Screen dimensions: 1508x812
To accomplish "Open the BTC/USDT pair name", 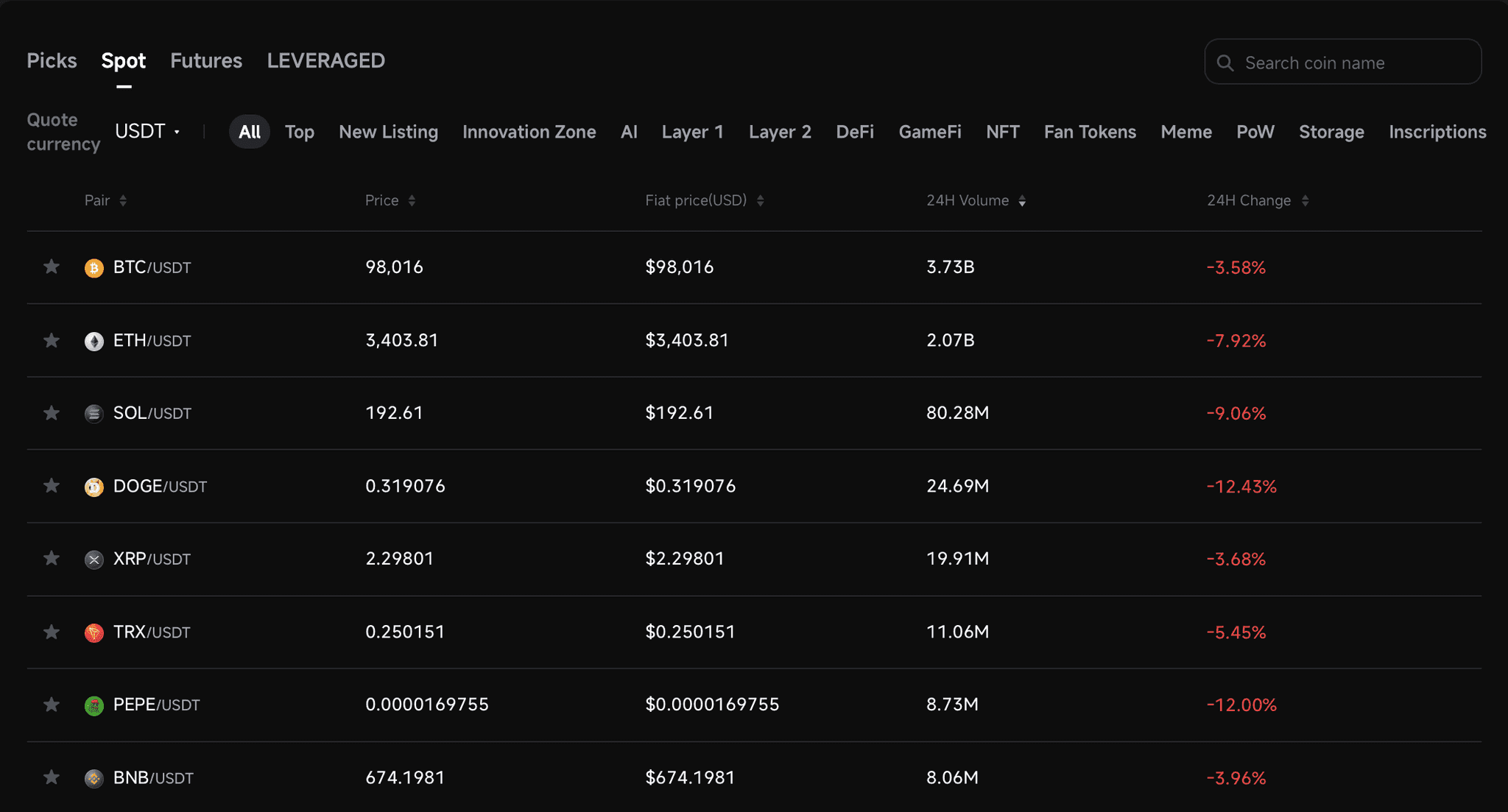I will point(152,267).
